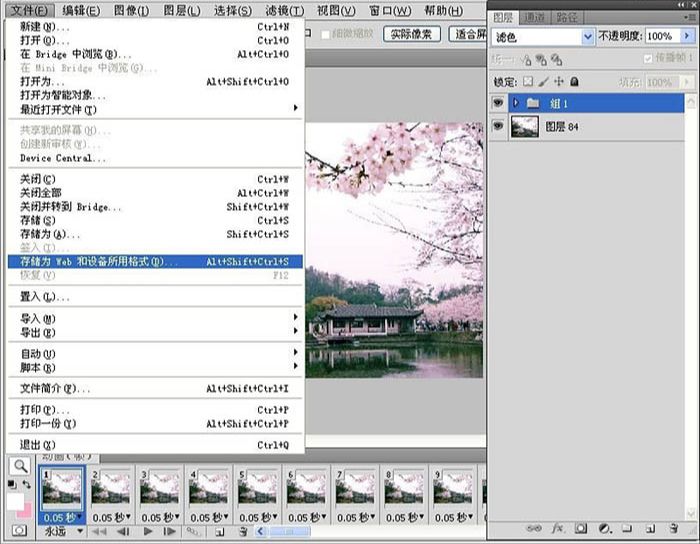Open the 导出 export submenu
Viewport: 700px width, 544px height.
tap(155, 332)
